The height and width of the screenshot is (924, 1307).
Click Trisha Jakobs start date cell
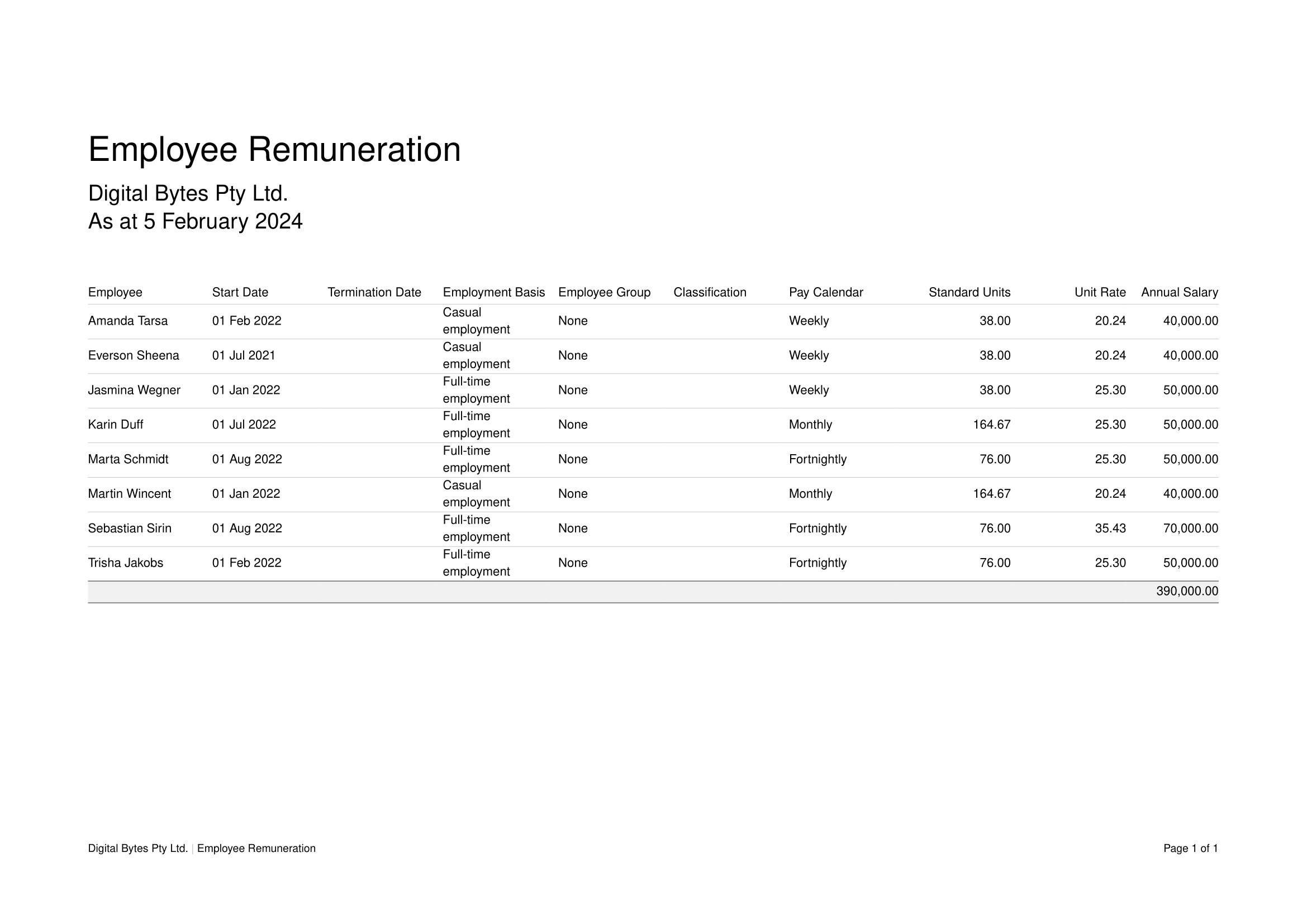(246, 563)
